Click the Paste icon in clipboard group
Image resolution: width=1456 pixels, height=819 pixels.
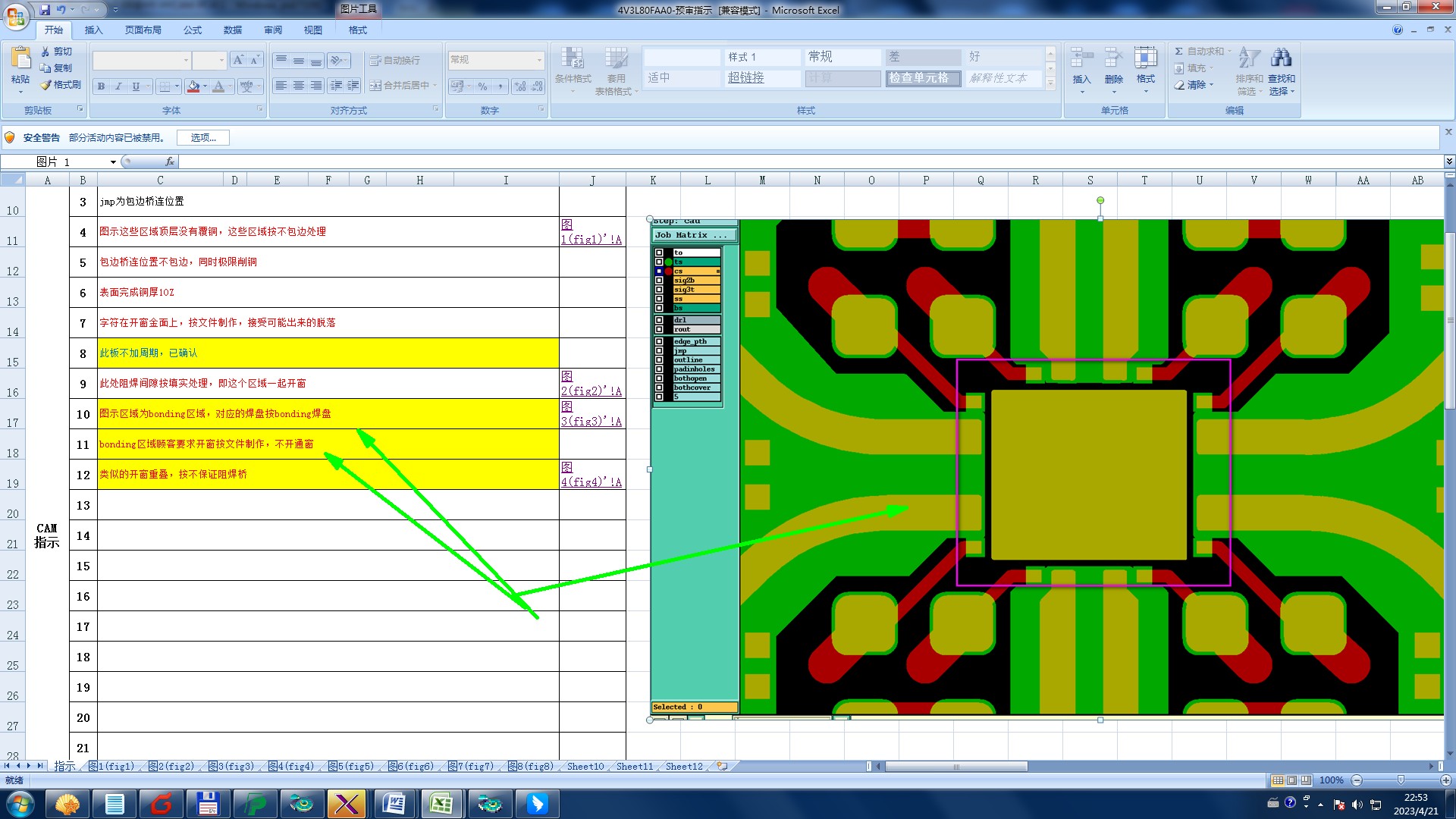click(20, 59)
